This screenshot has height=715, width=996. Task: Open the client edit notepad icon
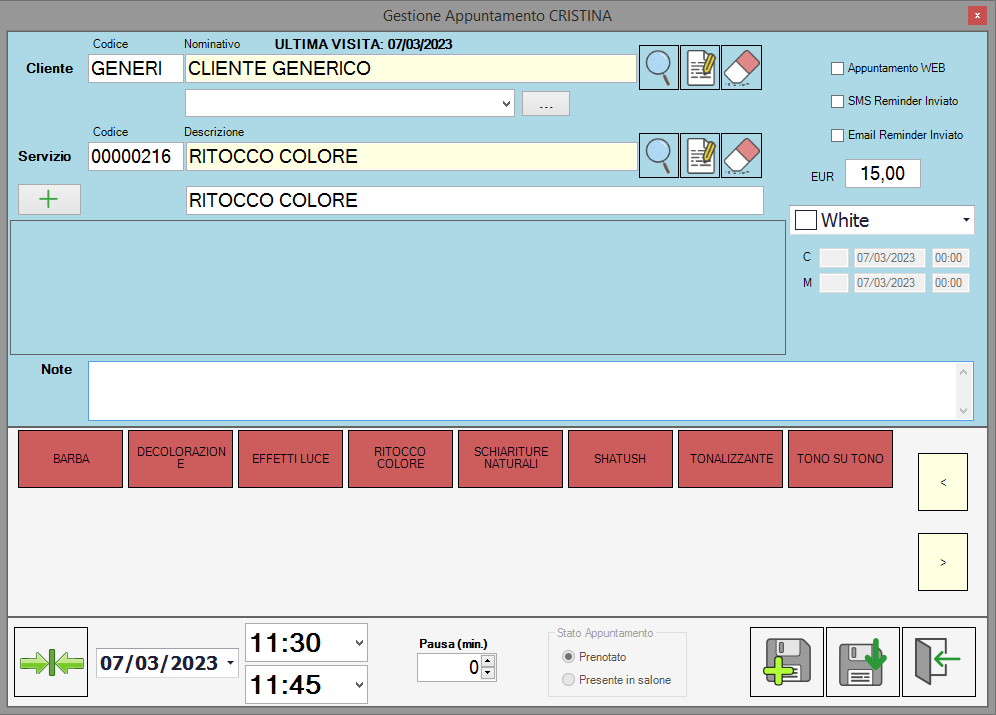700,67
